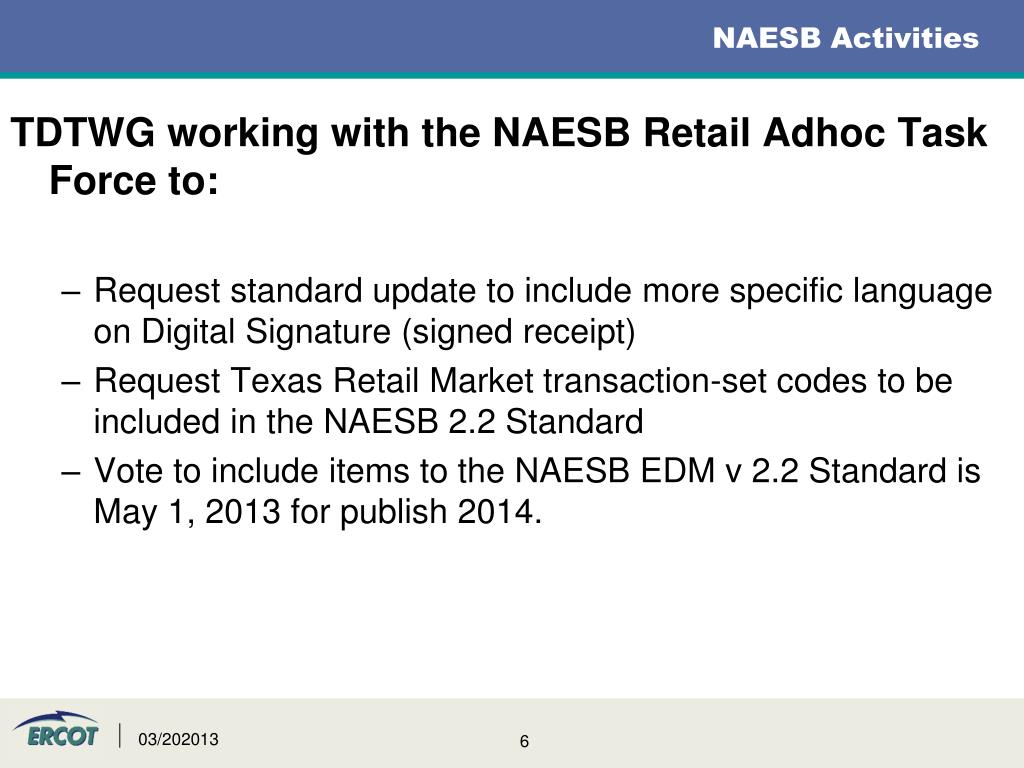Click the dash before the third bullet
The image size is (1024, 768).
click(x=71, y=473)
